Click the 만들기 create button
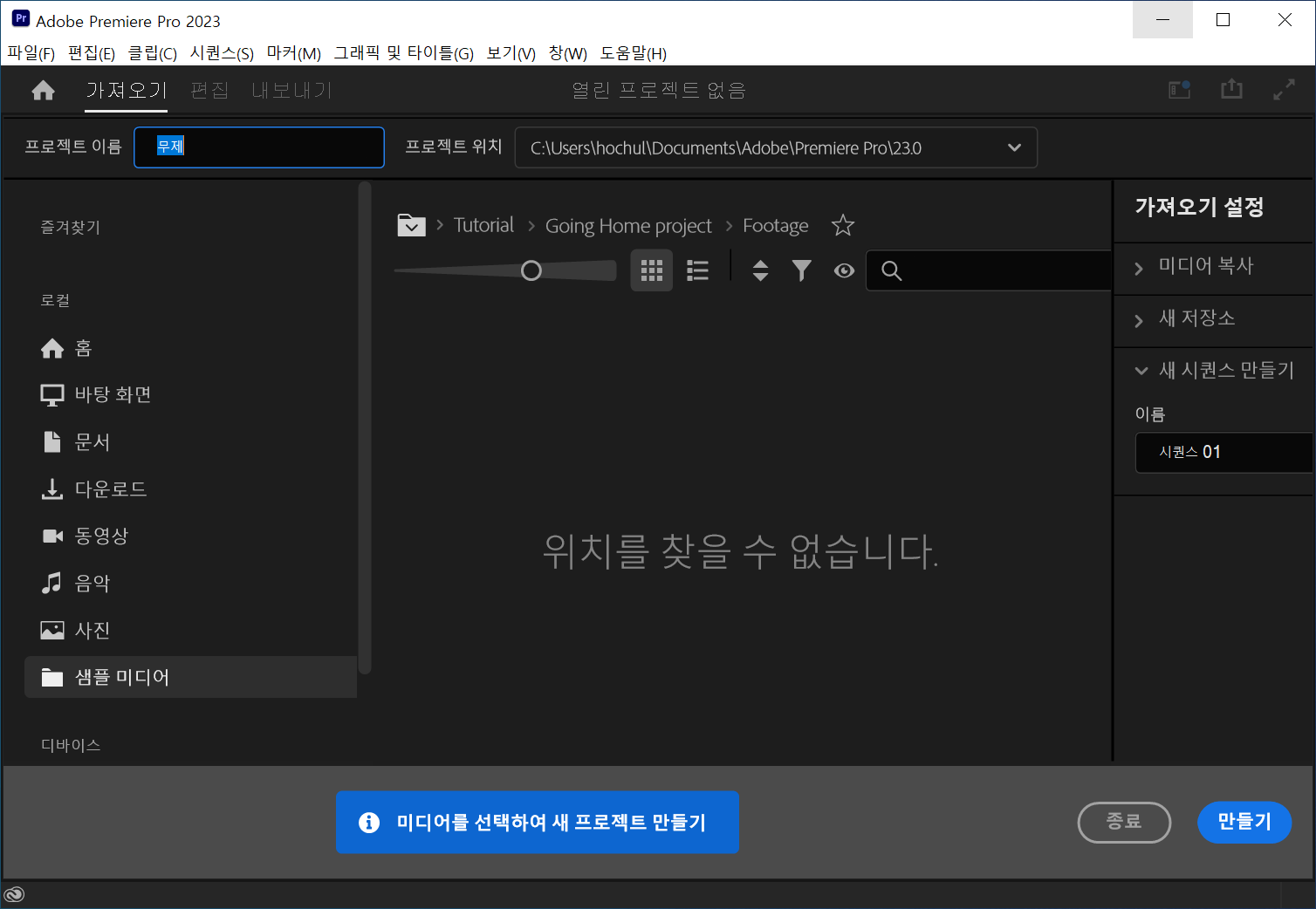The image size is (1316, 909). [x=1244, y=822]
